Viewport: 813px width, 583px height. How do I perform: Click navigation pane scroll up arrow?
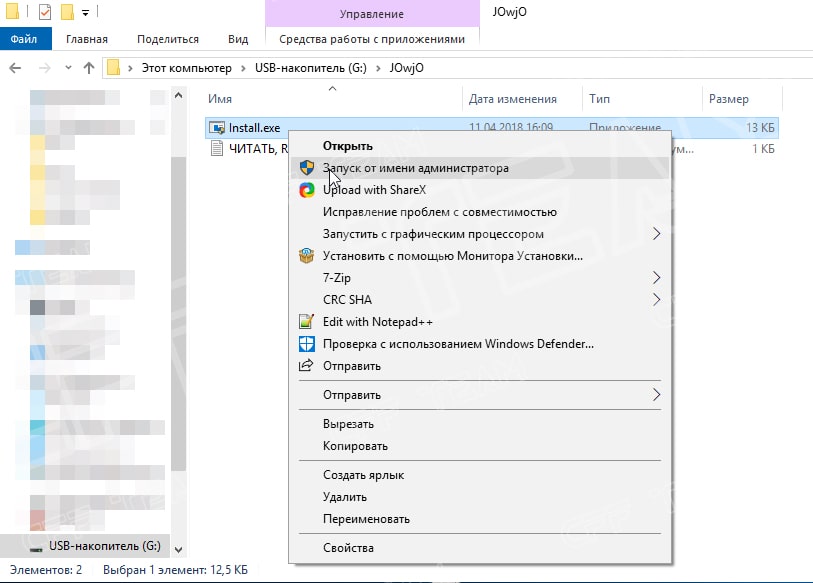pyautogui.click(x=178, y=95)
